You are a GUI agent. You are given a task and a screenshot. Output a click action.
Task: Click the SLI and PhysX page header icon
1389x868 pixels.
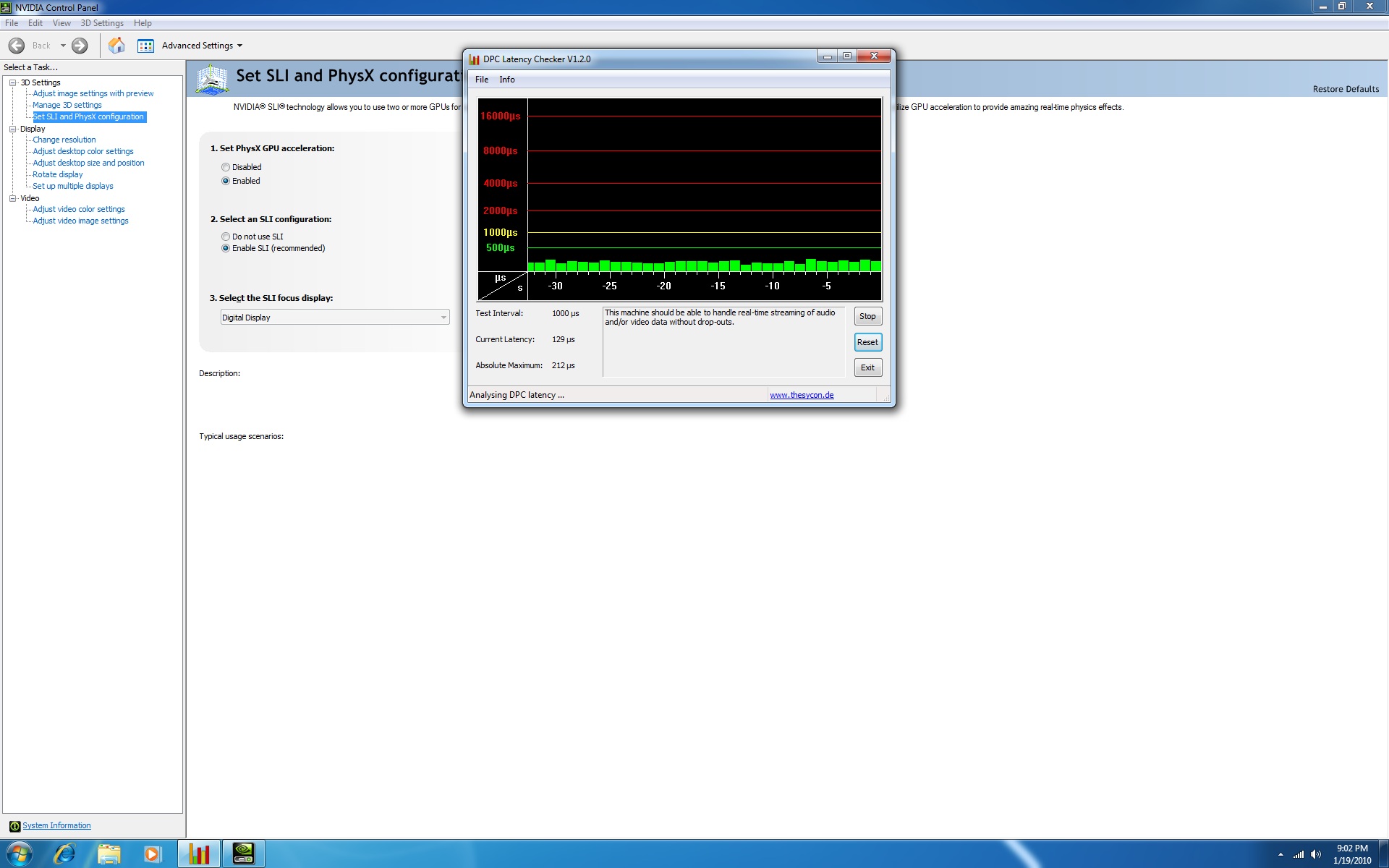[213, 78]
